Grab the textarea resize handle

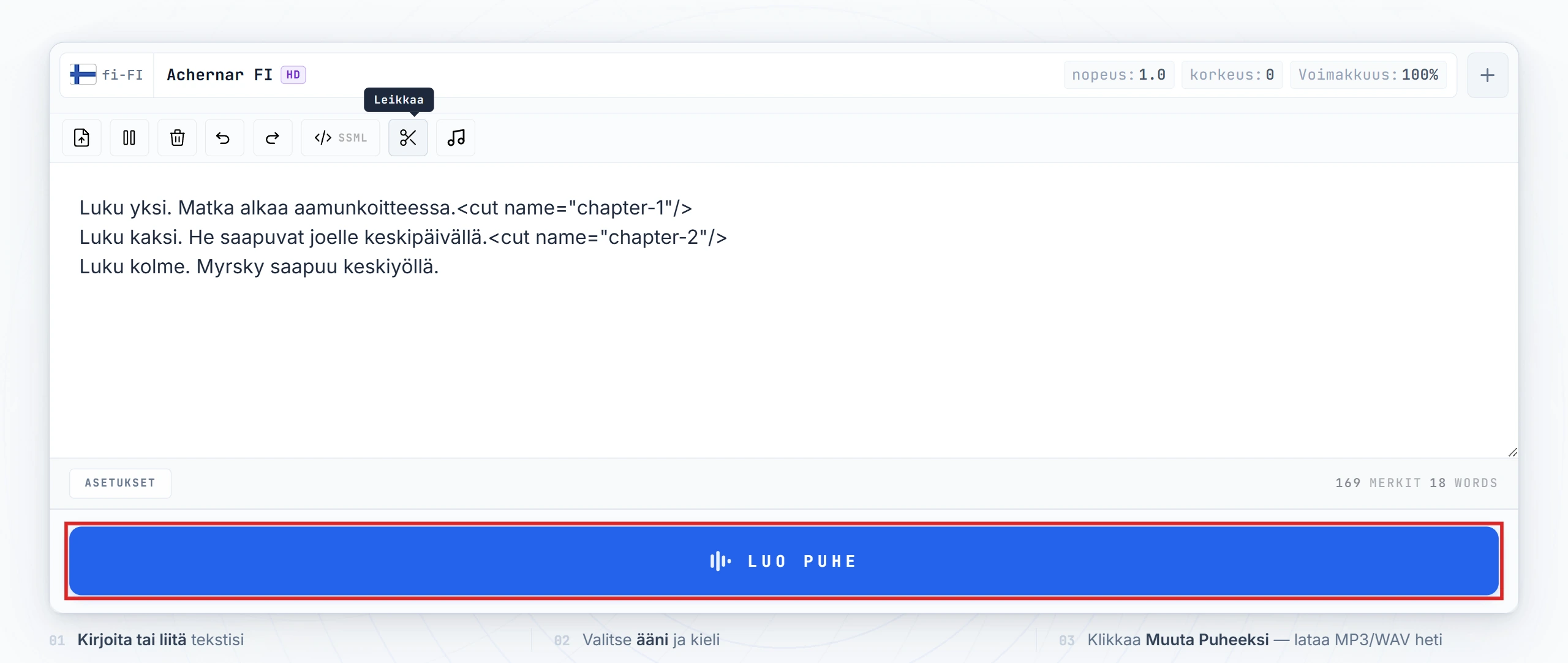pos(1512,452)
